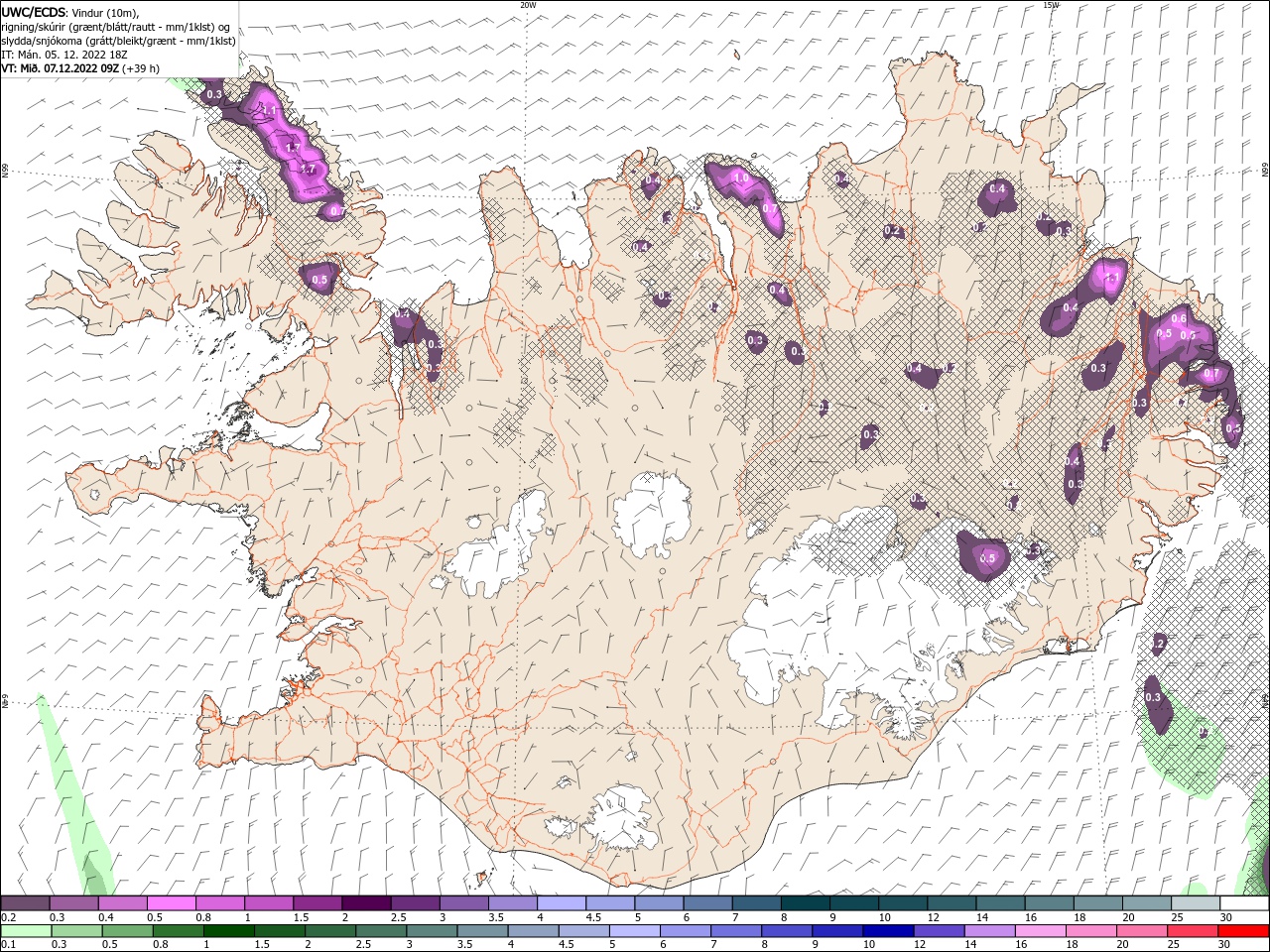Click the 'rigning/skúrir' legend description line
1270x952 pixels.
(x=115, y=27)
